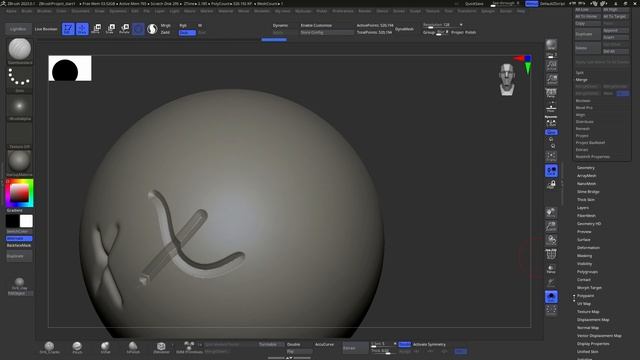Image resolution: width=640 pixels, height=360 pixels.
Task: Expand the Deformation subpalette
Action: pos(588,248)
